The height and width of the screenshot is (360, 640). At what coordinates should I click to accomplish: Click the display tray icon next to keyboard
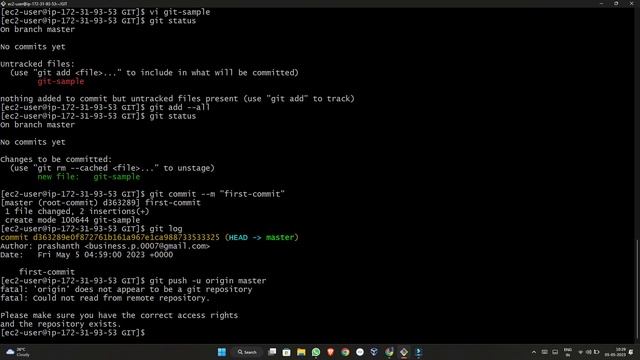click(x=555, y=352)
